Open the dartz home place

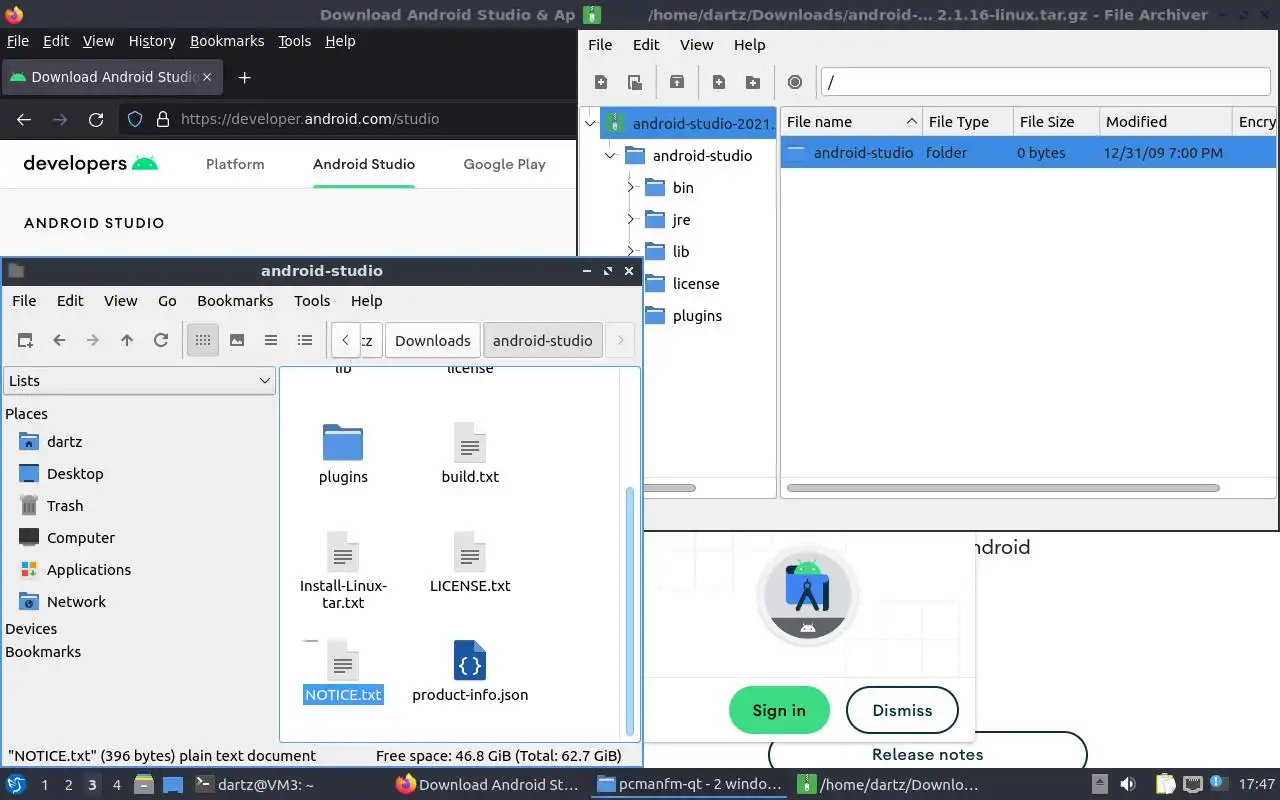click(64, 441)
